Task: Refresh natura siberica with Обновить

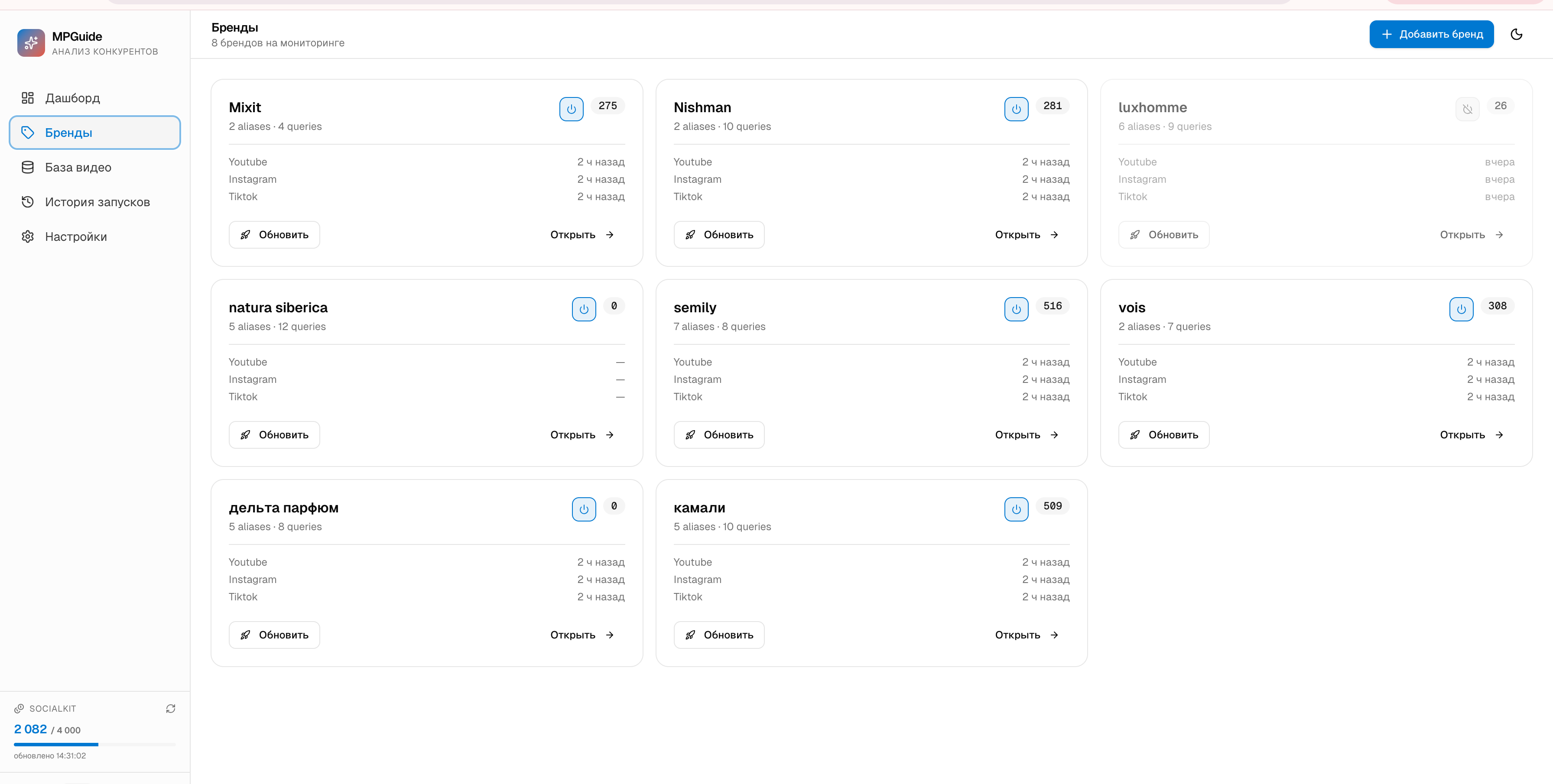Action: pos(274,435)
